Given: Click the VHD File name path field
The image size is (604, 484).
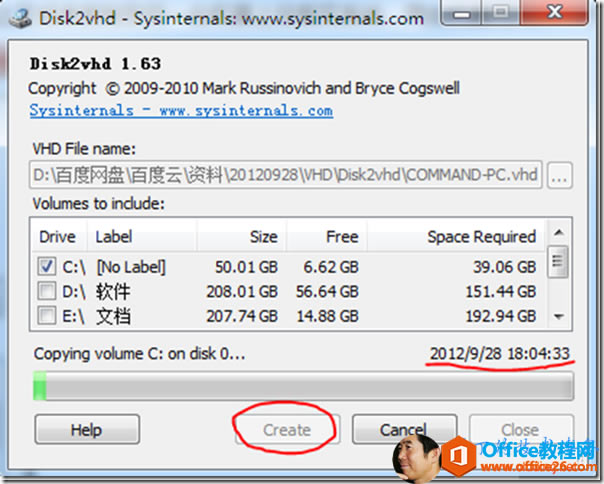Looking at the screenshot, I should [285, 175].
